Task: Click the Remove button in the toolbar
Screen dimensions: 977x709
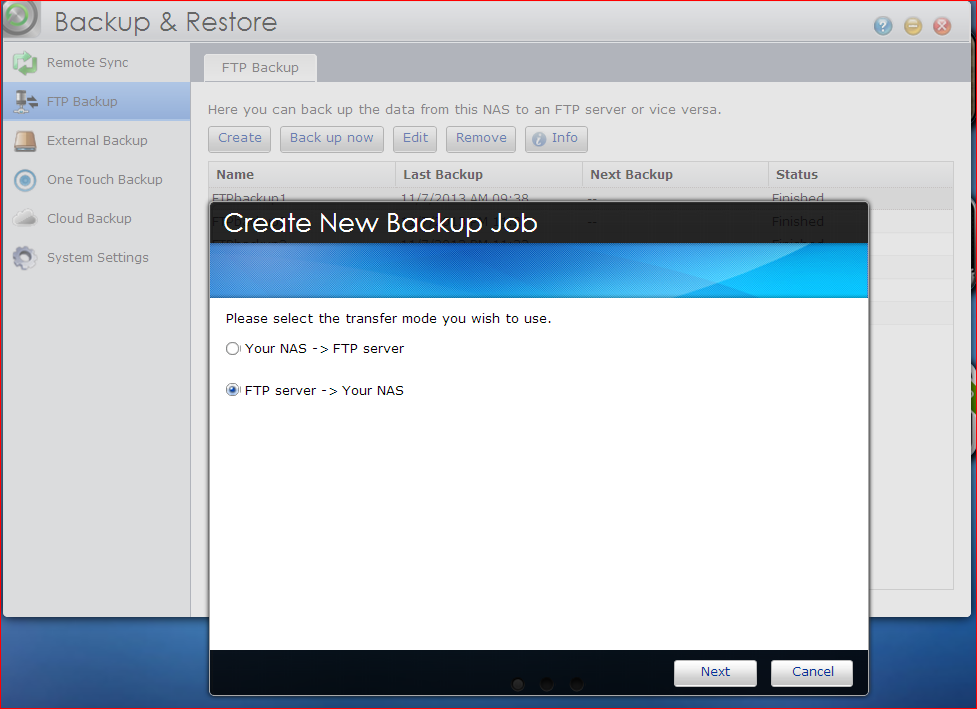Action: pyautogui.click(x=481, y=138)
